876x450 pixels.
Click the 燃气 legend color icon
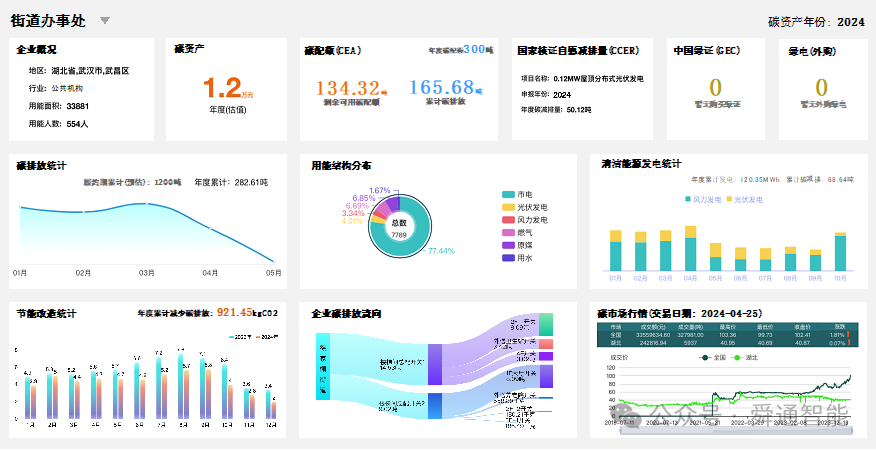pos(508,233)
